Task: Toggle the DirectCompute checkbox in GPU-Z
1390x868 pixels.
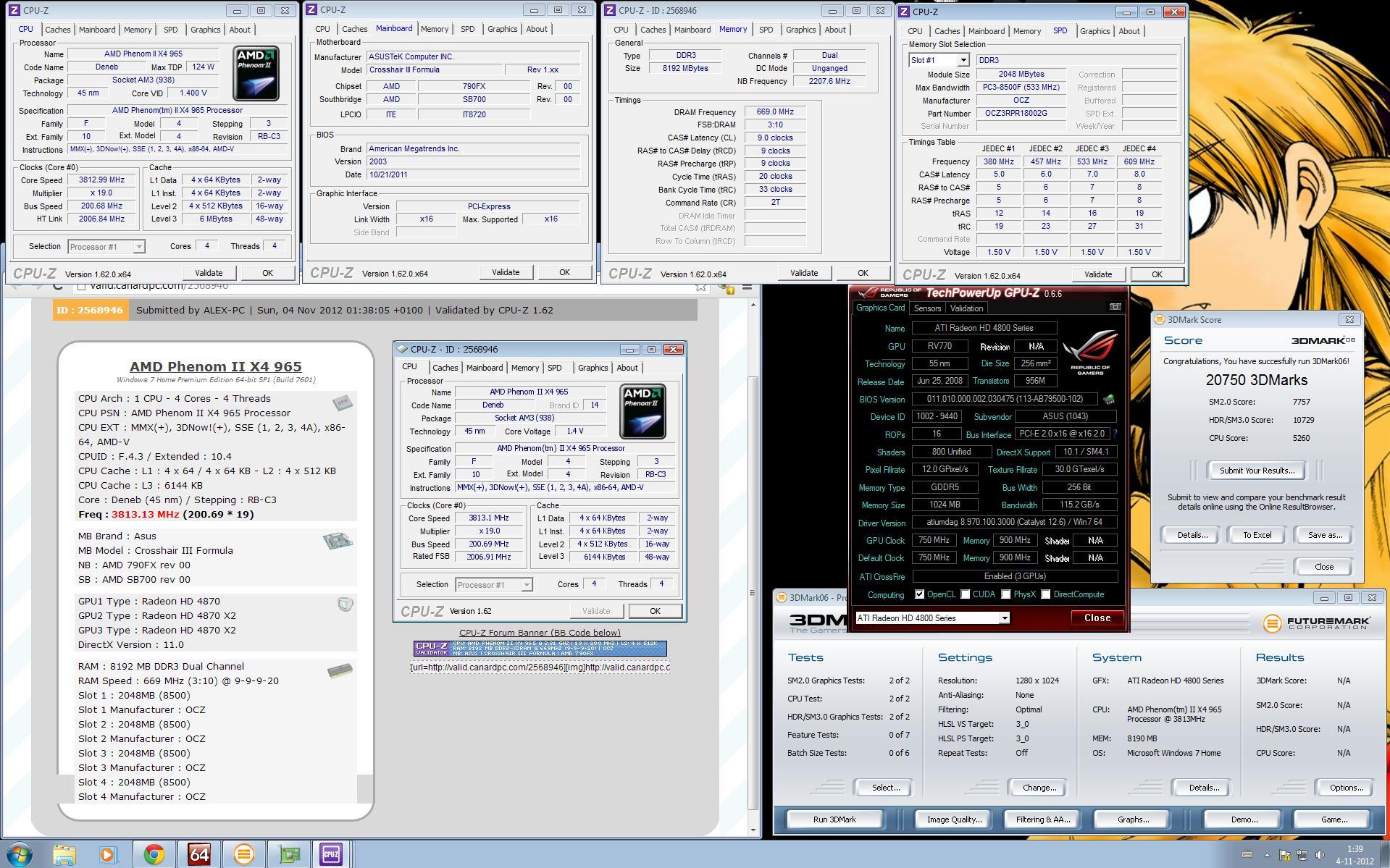Action: [1045, 594]
